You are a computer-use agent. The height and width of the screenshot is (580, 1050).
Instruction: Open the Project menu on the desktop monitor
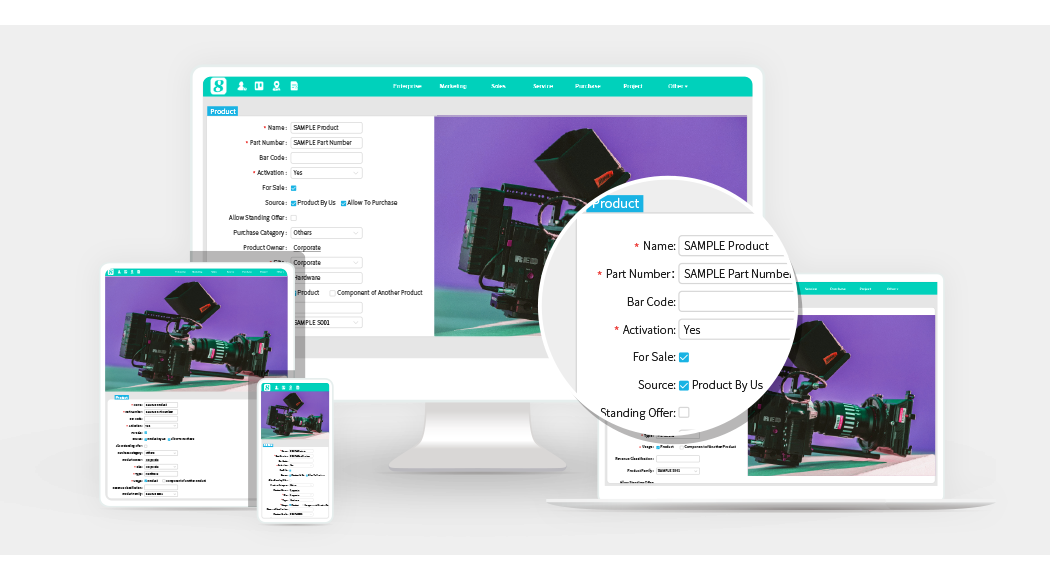pos(633,86)
